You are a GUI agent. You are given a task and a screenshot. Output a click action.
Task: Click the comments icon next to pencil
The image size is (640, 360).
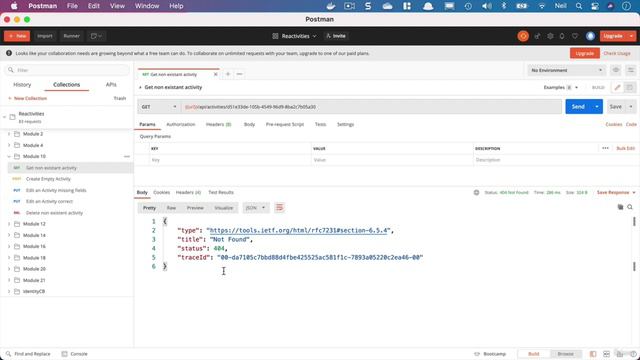(x=629, y=87)
